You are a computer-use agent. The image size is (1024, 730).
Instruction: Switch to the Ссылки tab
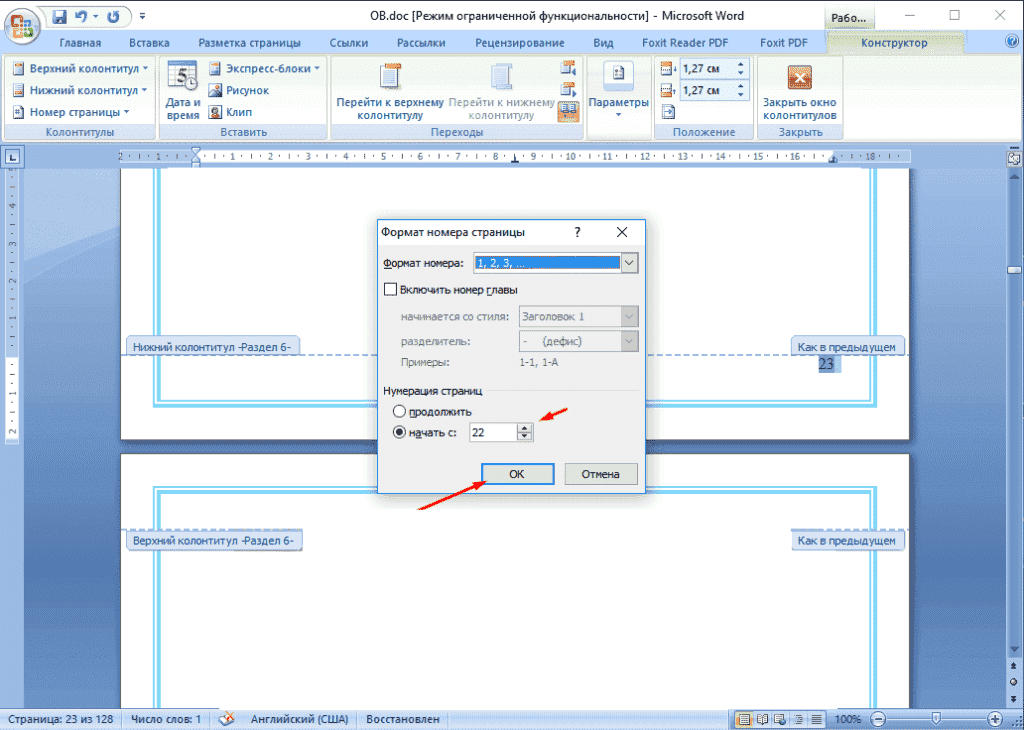pos(348,43)
